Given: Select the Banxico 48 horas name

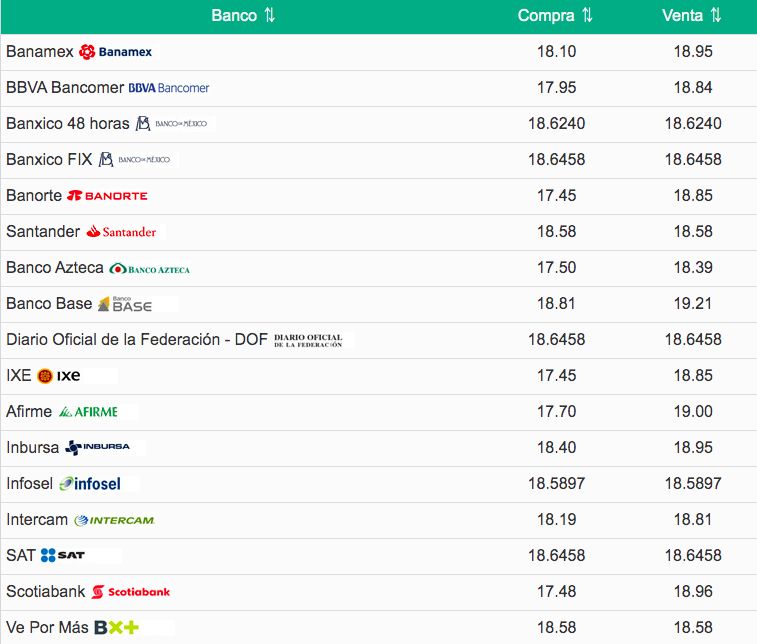Looking at the screenshot, I should [68, 124].
